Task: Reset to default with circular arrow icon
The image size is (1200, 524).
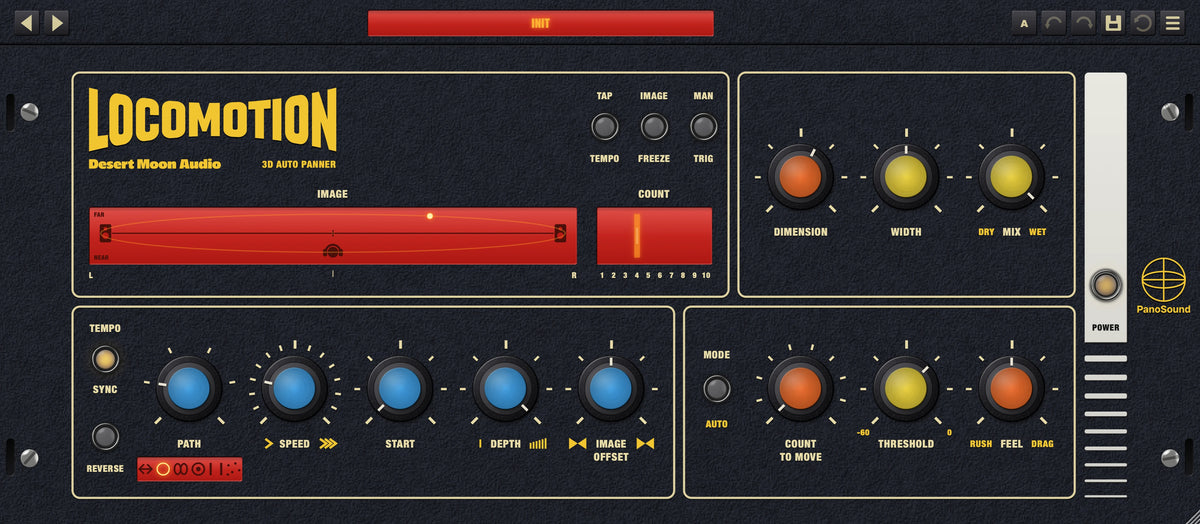Action: point(1142,22)
